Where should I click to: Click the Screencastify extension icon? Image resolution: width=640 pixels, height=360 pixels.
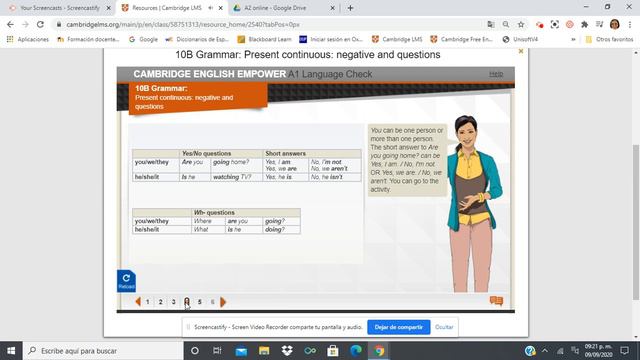tap(540, 24)
